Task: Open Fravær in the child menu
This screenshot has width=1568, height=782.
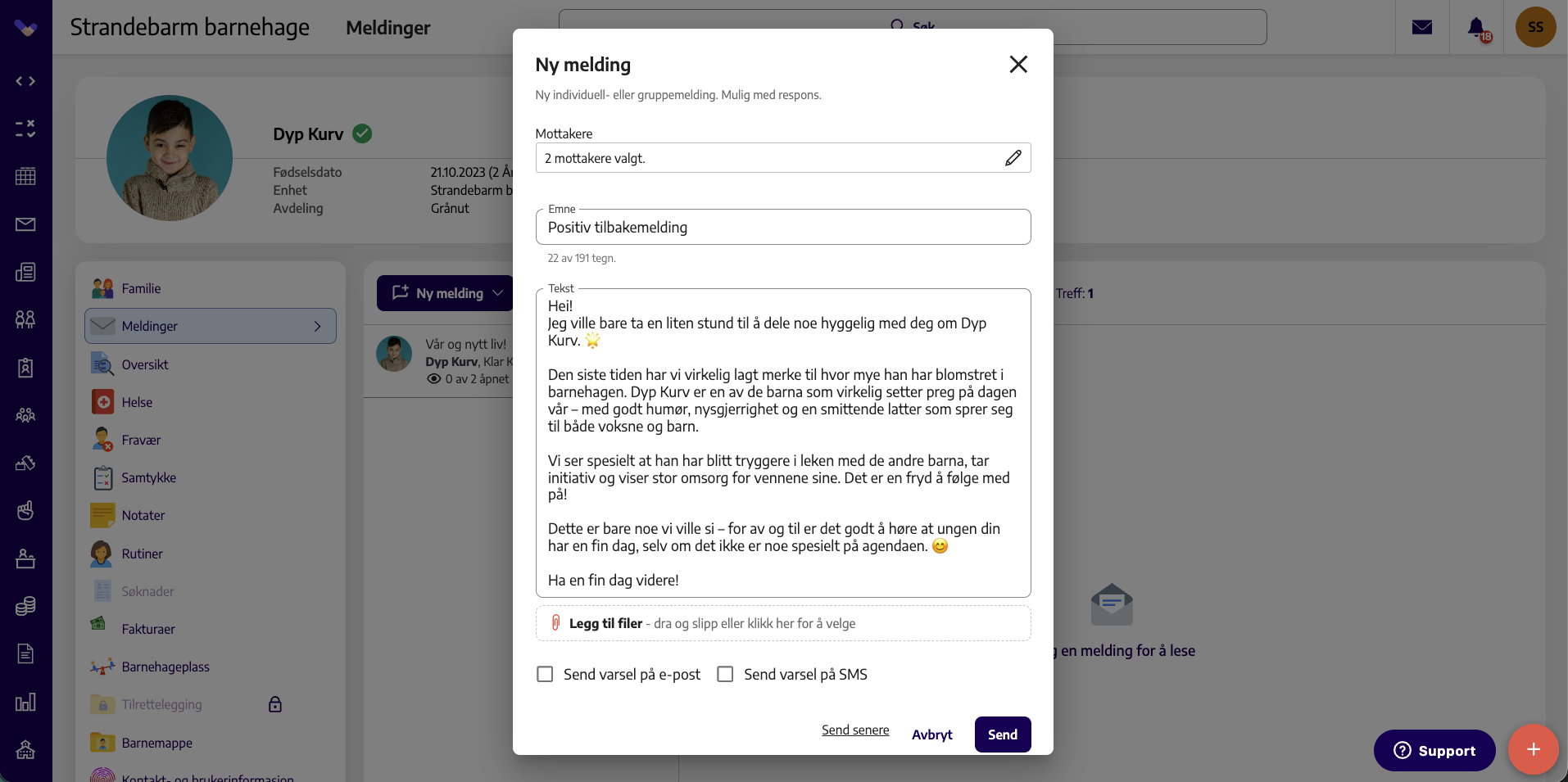Action: click(x=141, y=440)
